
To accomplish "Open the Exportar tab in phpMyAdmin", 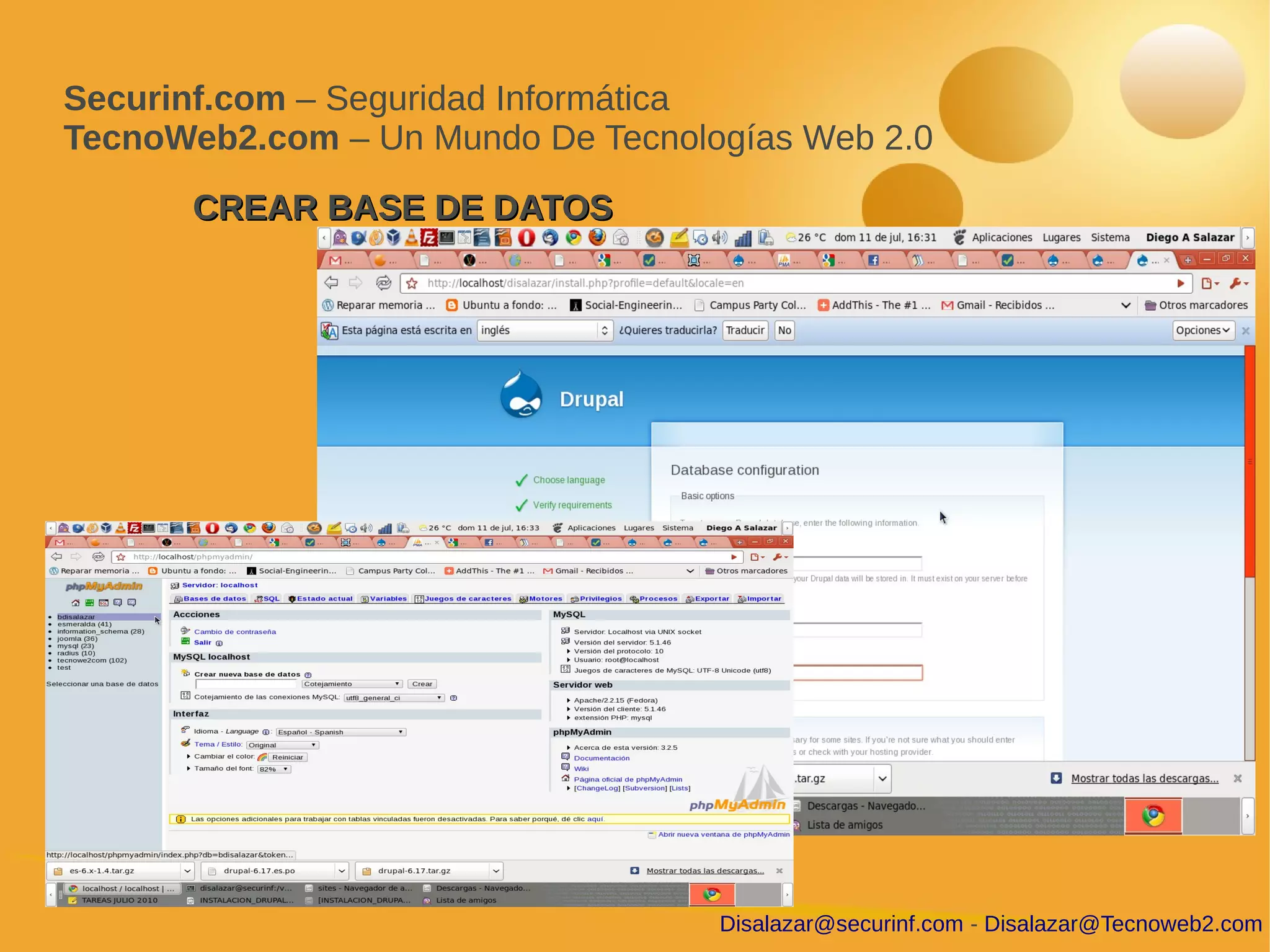I will click(x=708, y=599).
